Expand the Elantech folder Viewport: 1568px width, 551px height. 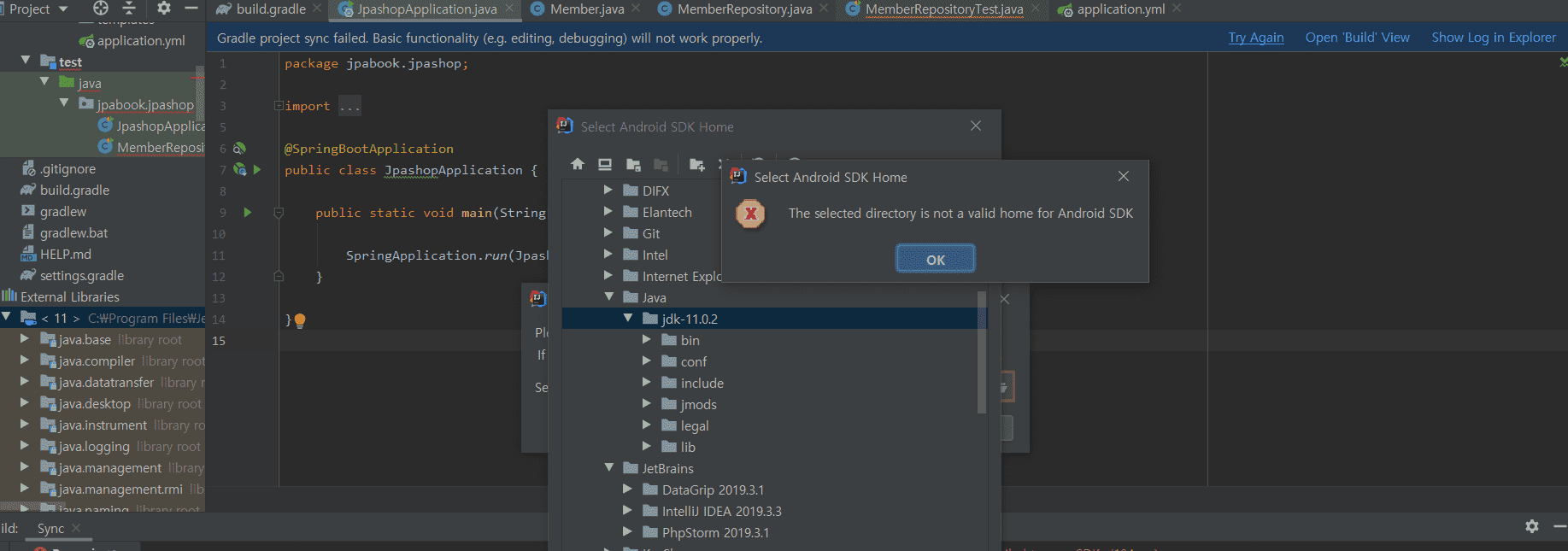click(608, 211)
